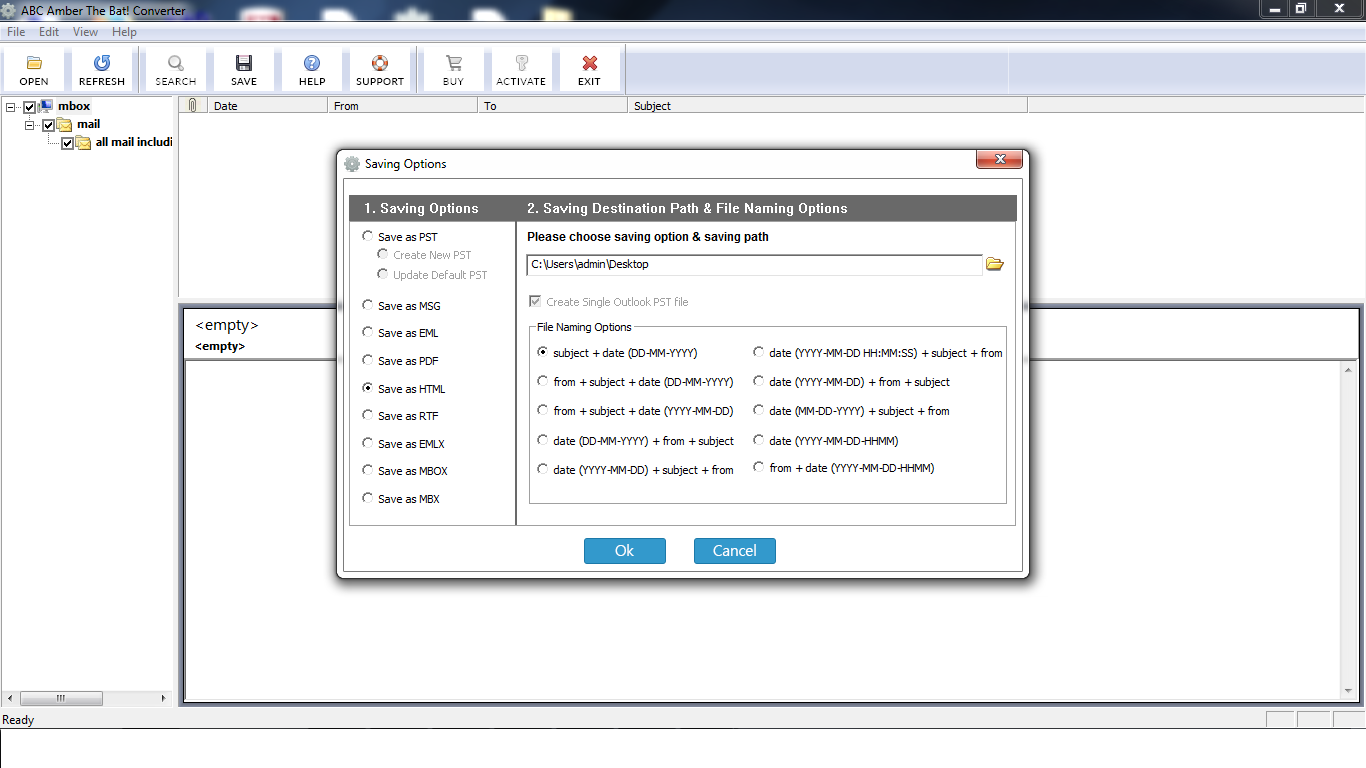Sort by the From column header
The height and width of the screenshot is (768, 1366).
403,105
